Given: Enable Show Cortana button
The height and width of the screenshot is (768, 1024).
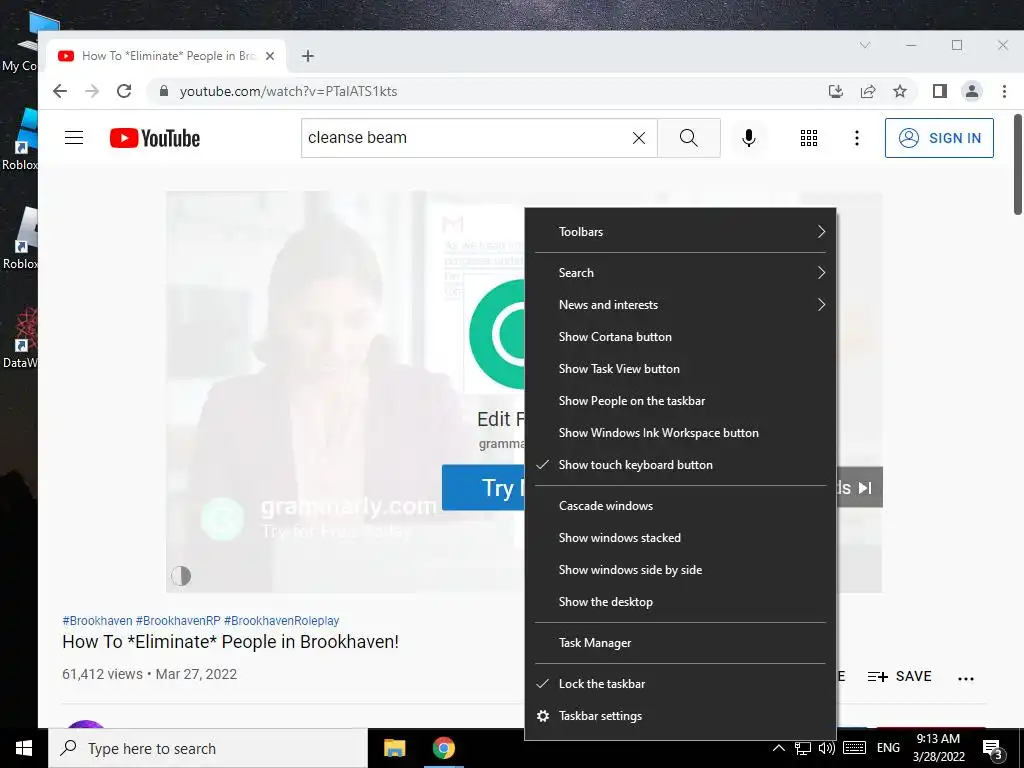Looking at the screenshot, I should 680,337.
